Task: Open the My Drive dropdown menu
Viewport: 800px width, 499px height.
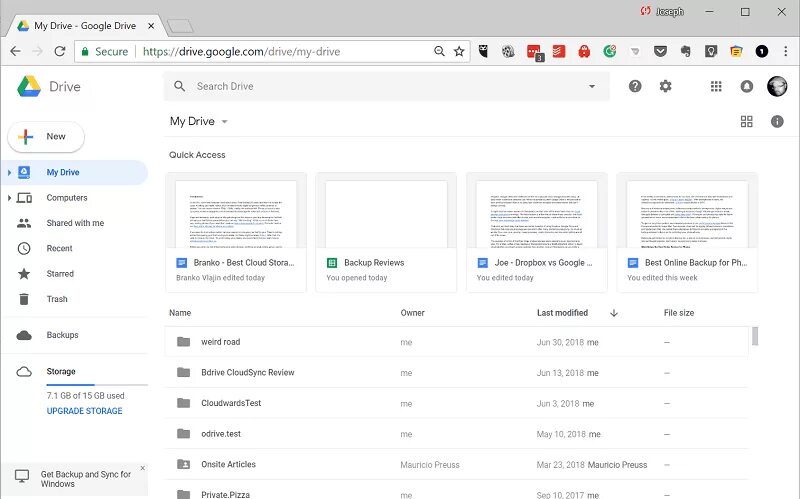Action: [x=198, y=121]
